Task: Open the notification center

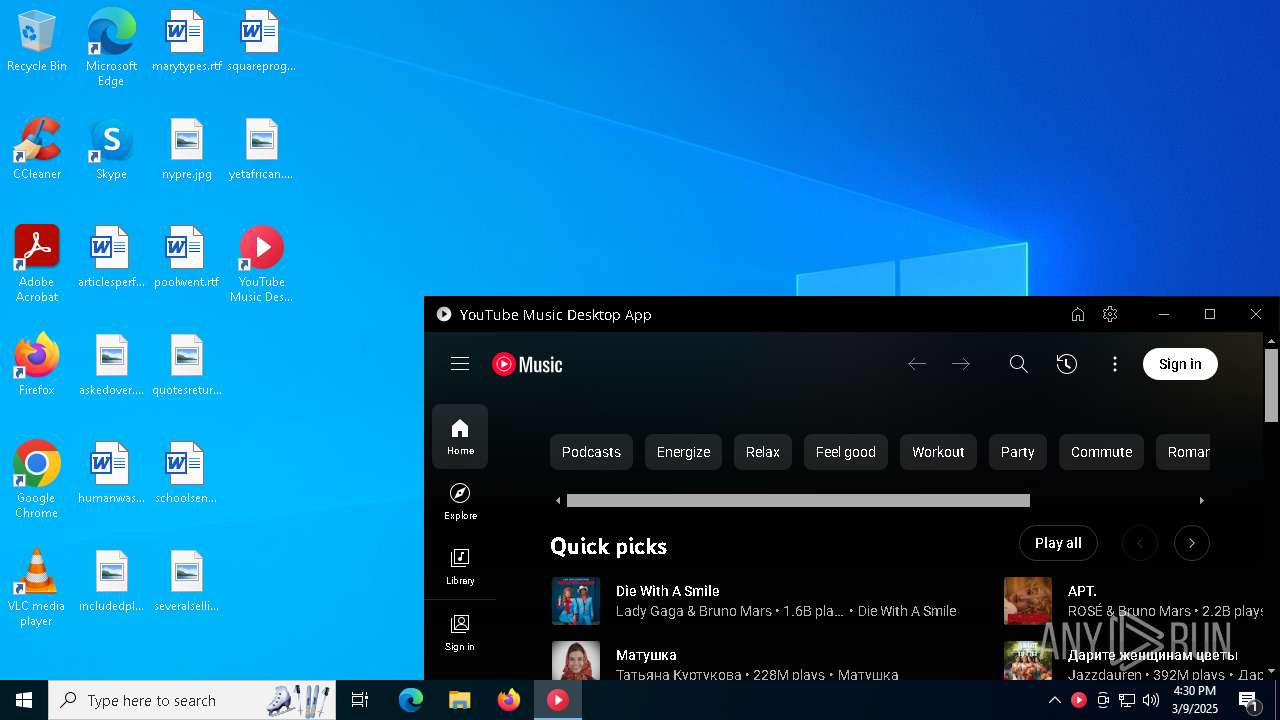Action: click(x=1249, y=700)
